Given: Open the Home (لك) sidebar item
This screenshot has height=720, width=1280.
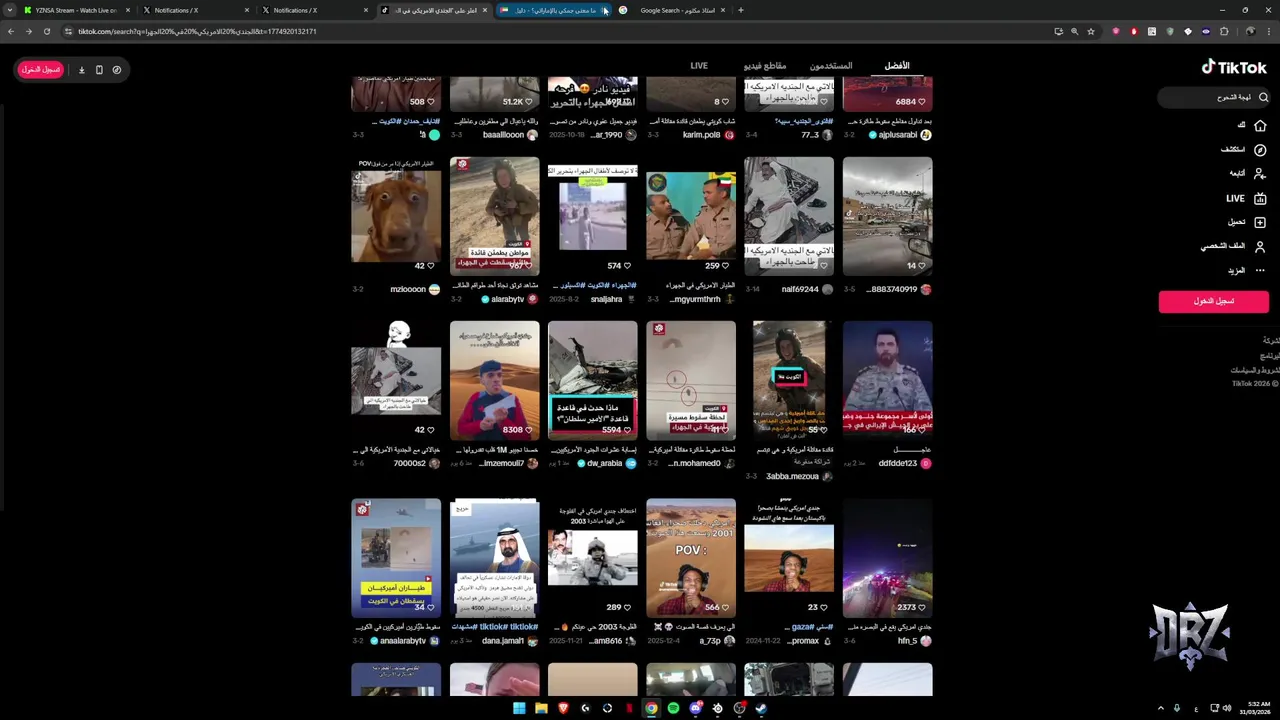Looking at the screenshot, I should (x=1260, y=125).
